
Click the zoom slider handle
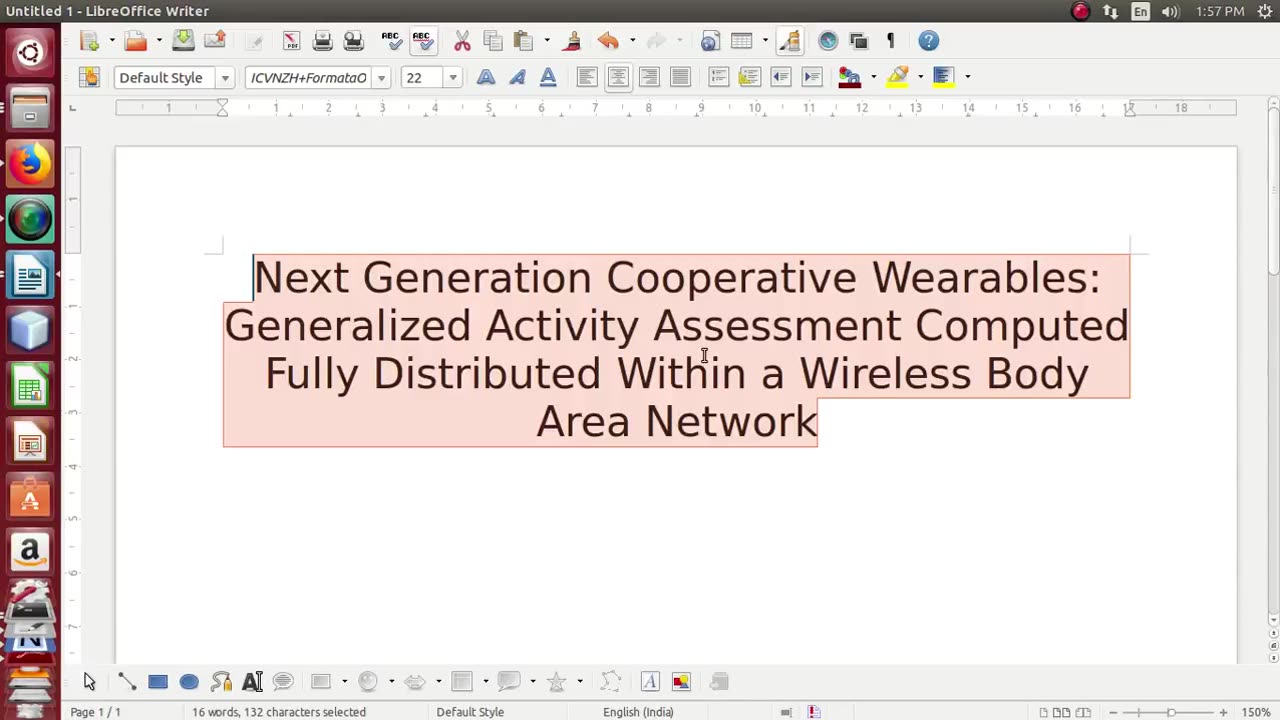point(1171,712)
